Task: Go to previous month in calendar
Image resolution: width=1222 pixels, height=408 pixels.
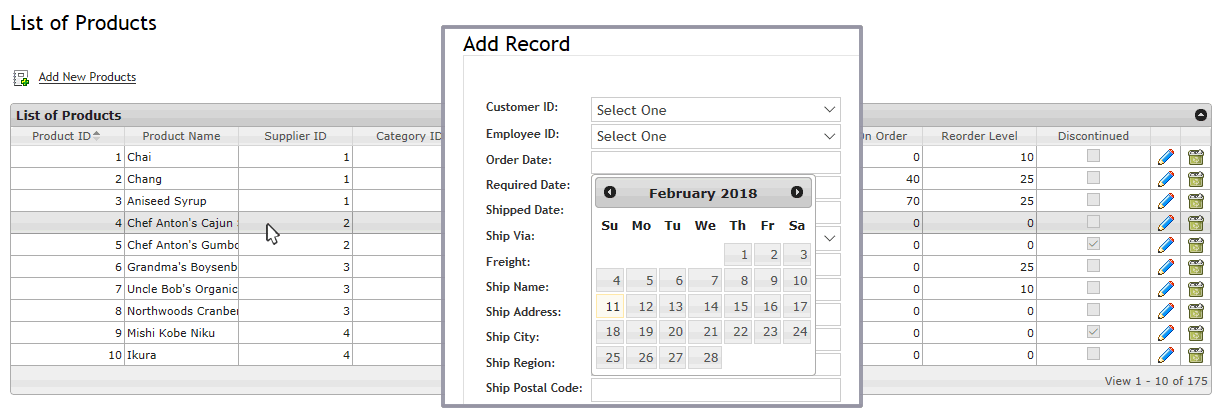Action: pyautogui.click(x=610, y=192)
